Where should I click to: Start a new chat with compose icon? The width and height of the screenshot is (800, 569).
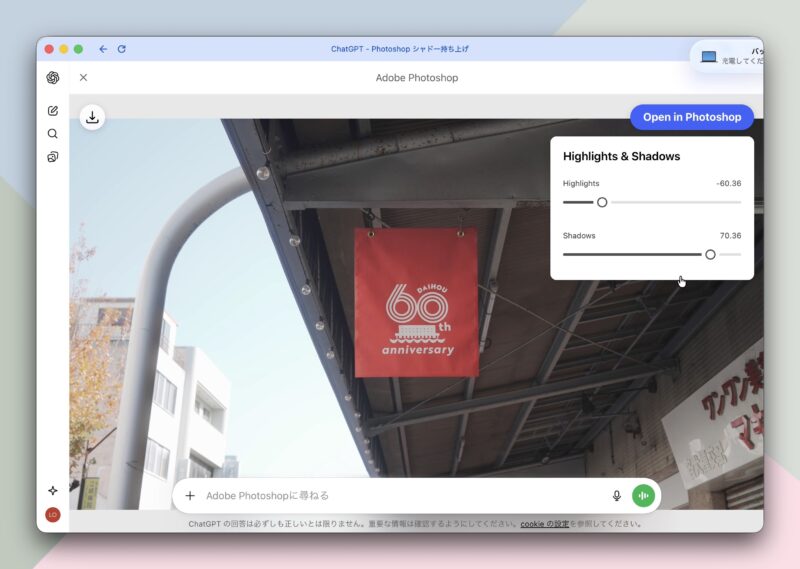(53, 111)
